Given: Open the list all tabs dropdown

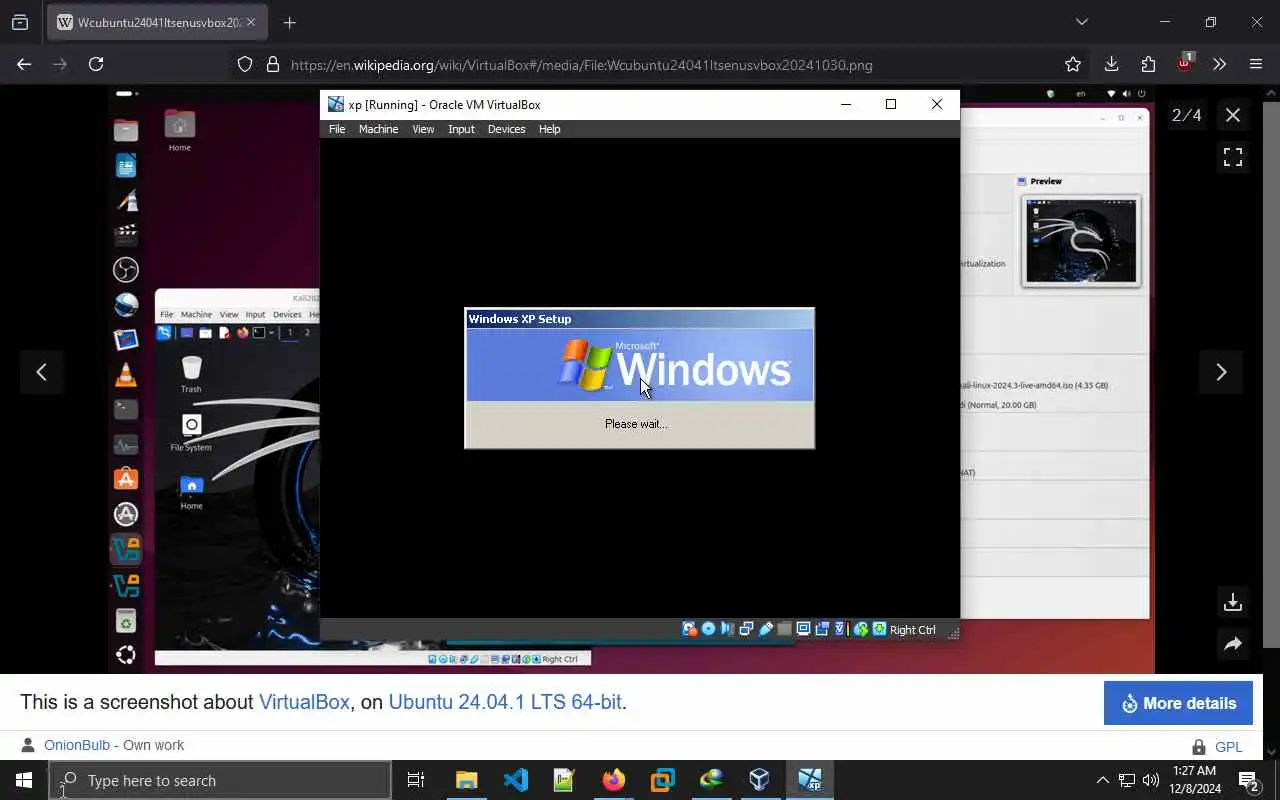Looking at the screenshot, I should pos(1081,22).
